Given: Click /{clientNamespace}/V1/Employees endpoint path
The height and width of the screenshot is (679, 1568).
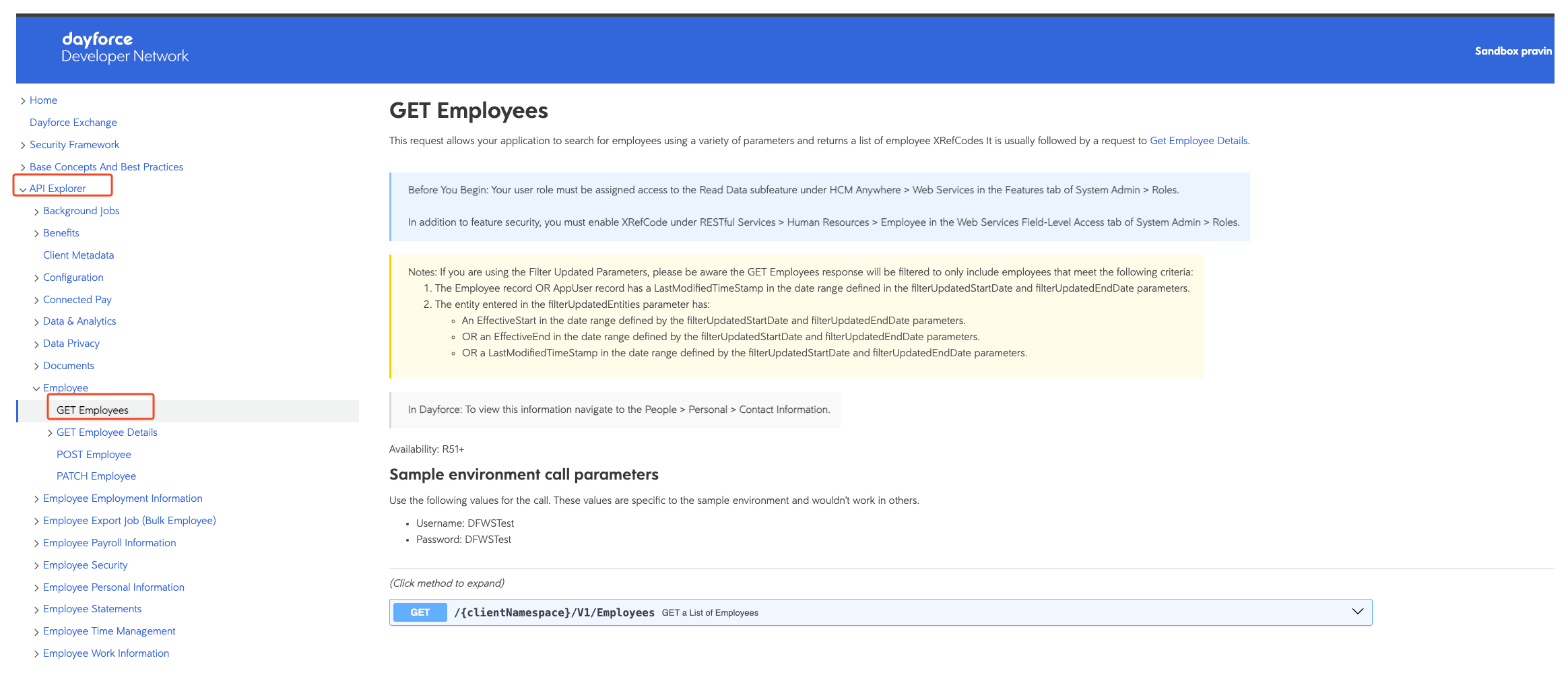Looking at the screenshot, I should pos(554,612).
